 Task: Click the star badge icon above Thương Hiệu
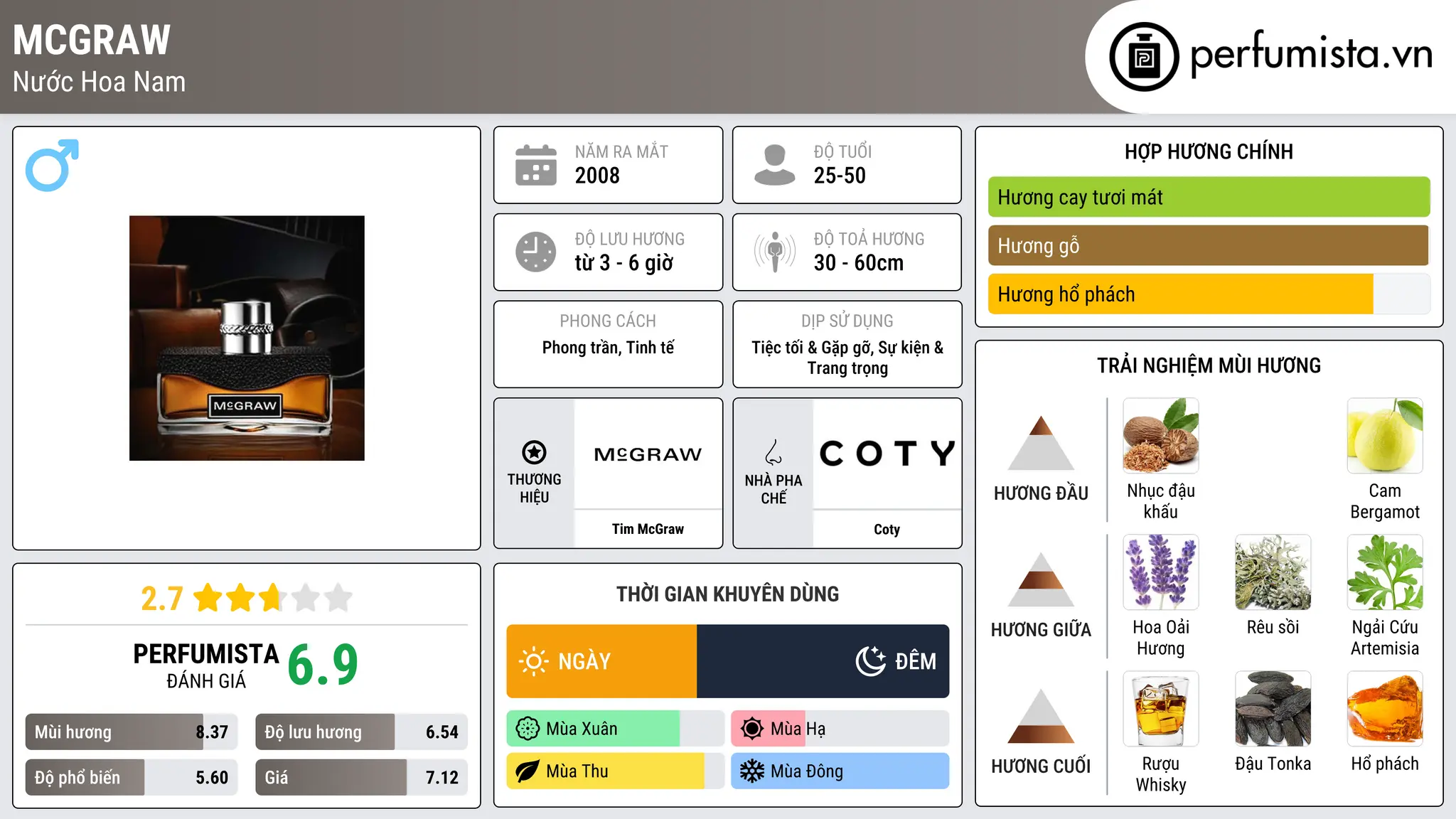(534, 452)
